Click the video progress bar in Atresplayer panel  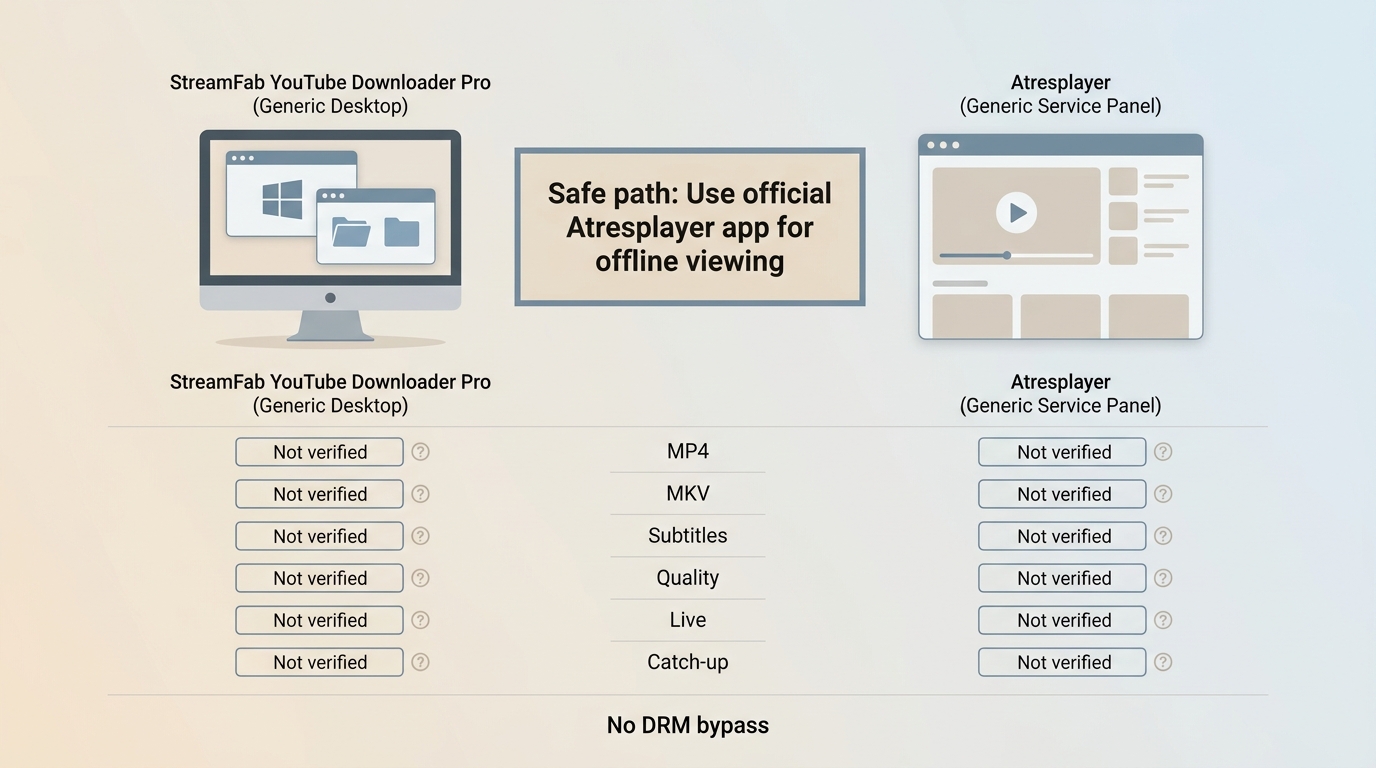coord(1016,255)
